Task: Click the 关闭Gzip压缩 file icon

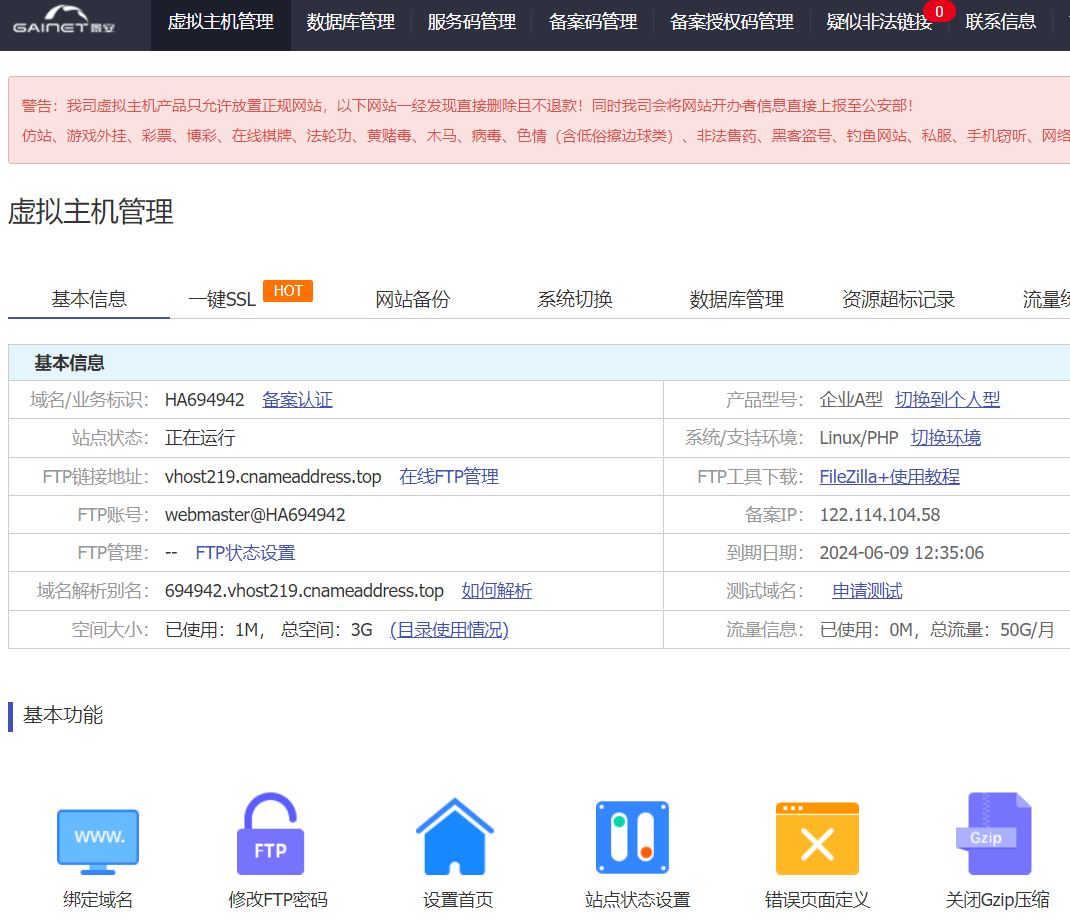Action: (x=992, y=835)
